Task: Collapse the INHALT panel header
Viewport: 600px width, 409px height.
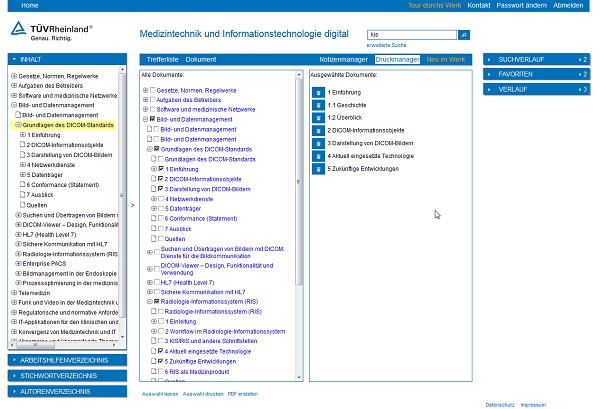Action: [x=67, y=59]
